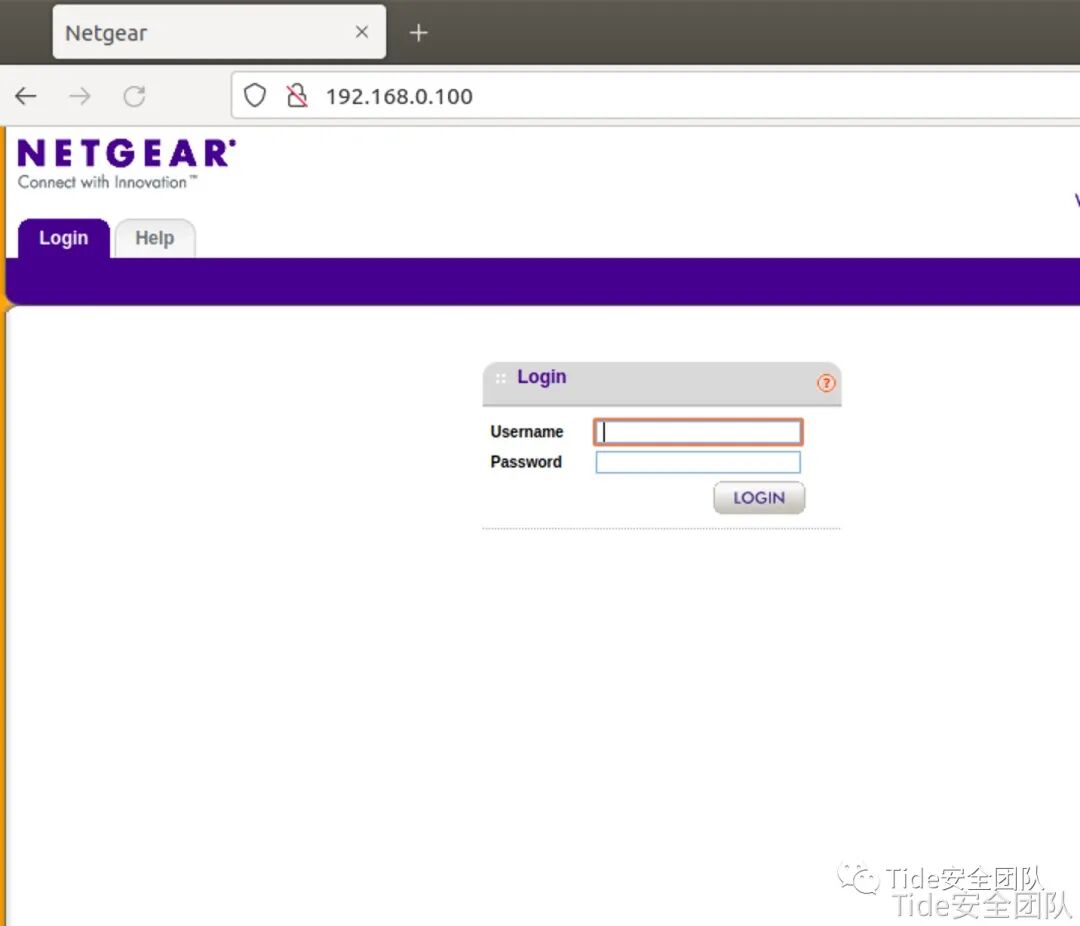
Task: Select the Login tab
Action: point(63,238)
